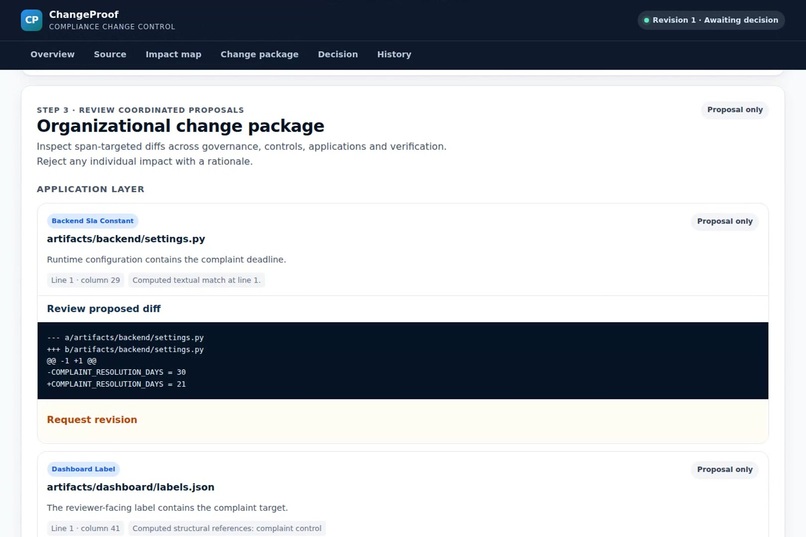Select the Change package tab
The image size is (806, 537).
(259, 54)
